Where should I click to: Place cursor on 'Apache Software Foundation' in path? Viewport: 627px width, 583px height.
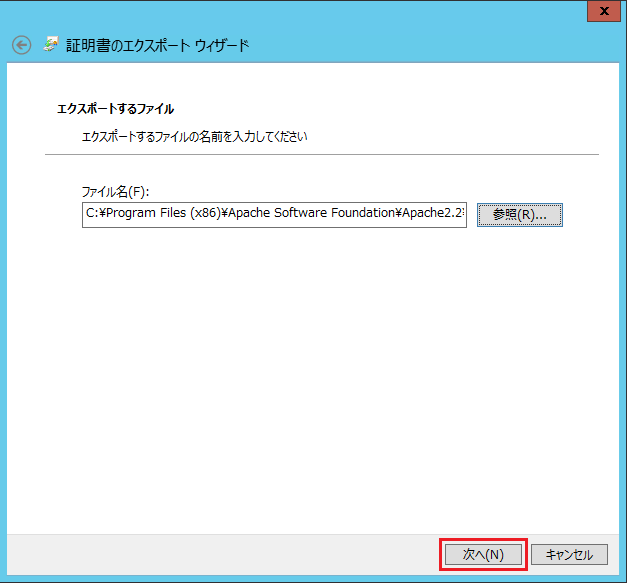pos(312,213)
